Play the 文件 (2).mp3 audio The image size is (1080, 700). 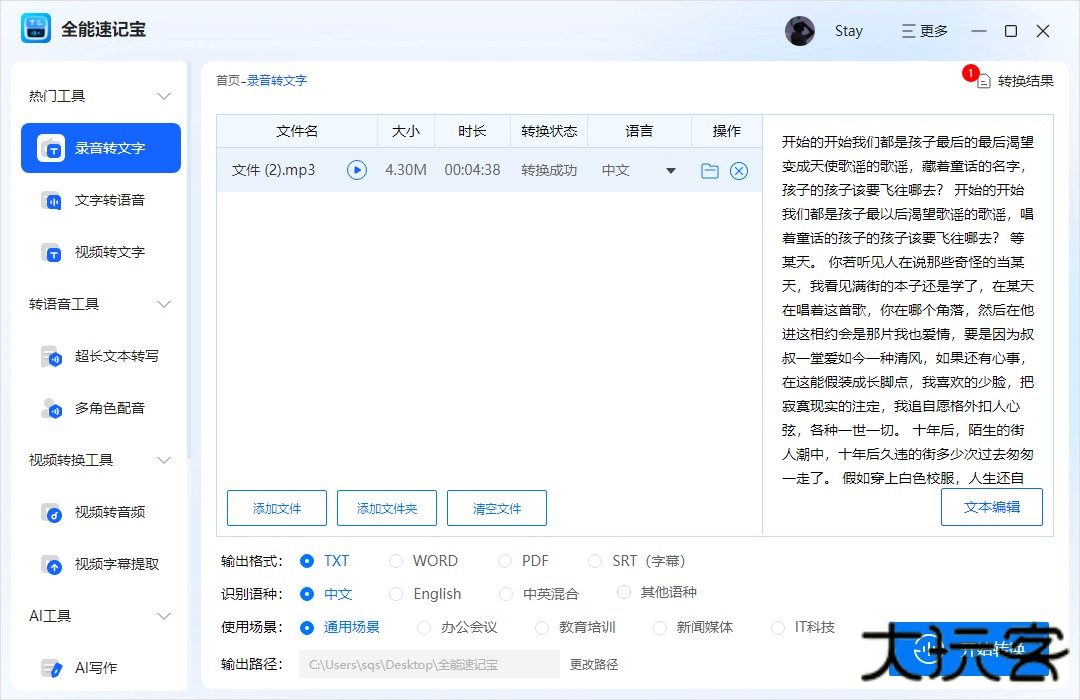(x=357, y=170)
